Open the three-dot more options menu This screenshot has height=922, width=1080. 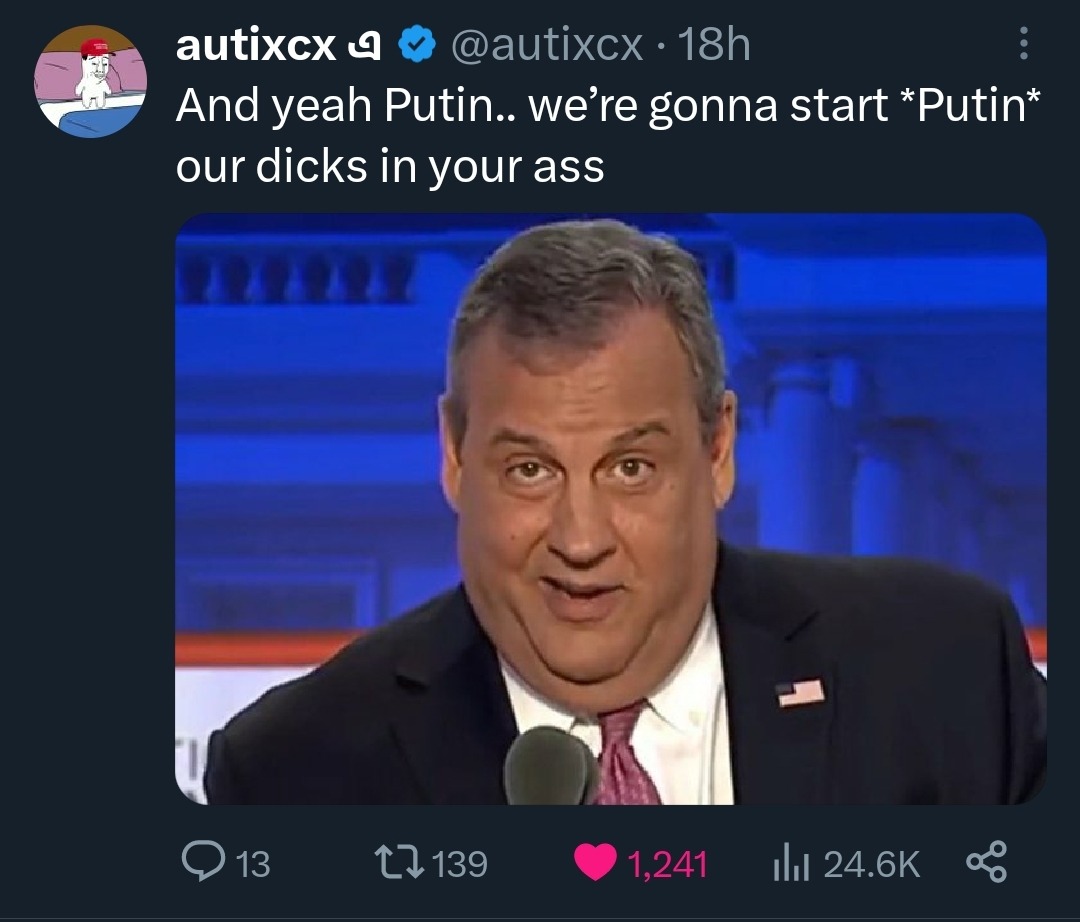(1024, 43)
